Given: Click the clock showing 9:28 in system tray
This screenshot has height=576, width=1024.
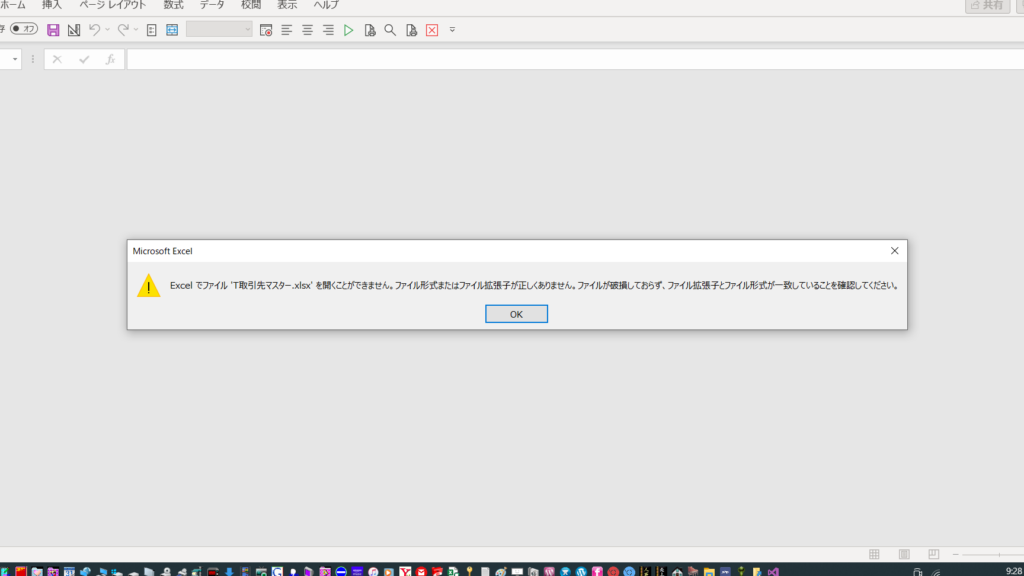Looking at the screenshot, I should [1014, 571].
